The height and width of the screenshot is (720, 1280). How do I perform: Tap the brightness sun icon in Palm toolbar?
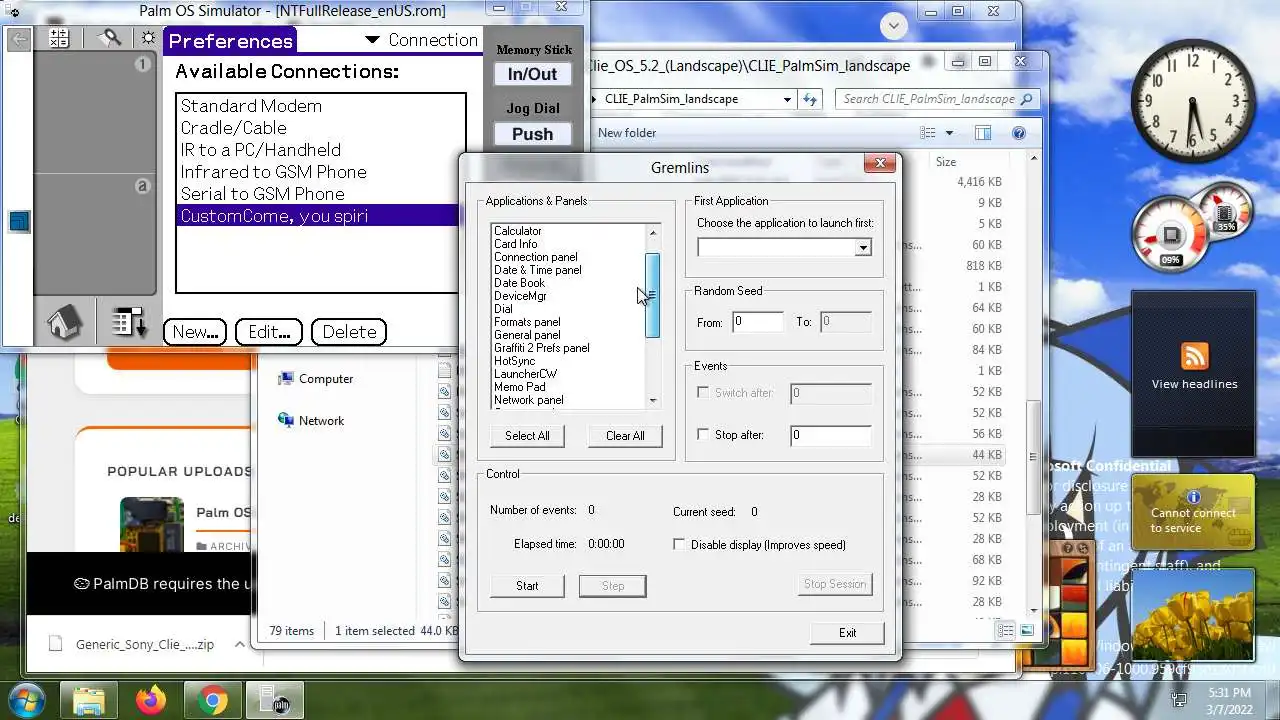[148, 38]
